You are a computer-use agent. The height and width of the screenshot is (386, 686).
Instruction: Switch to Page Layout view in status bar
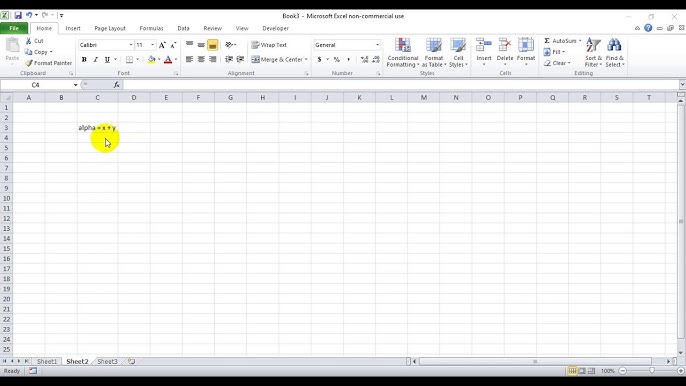point(582,371)
